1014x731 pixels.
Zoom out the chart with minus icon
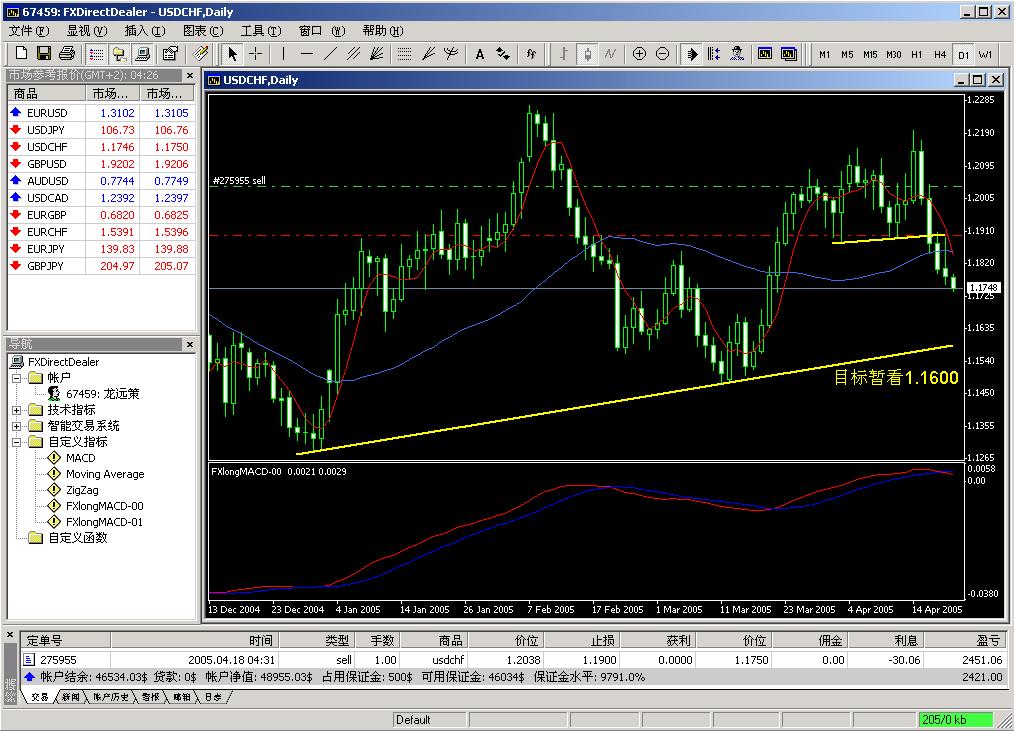coord(662,54)
